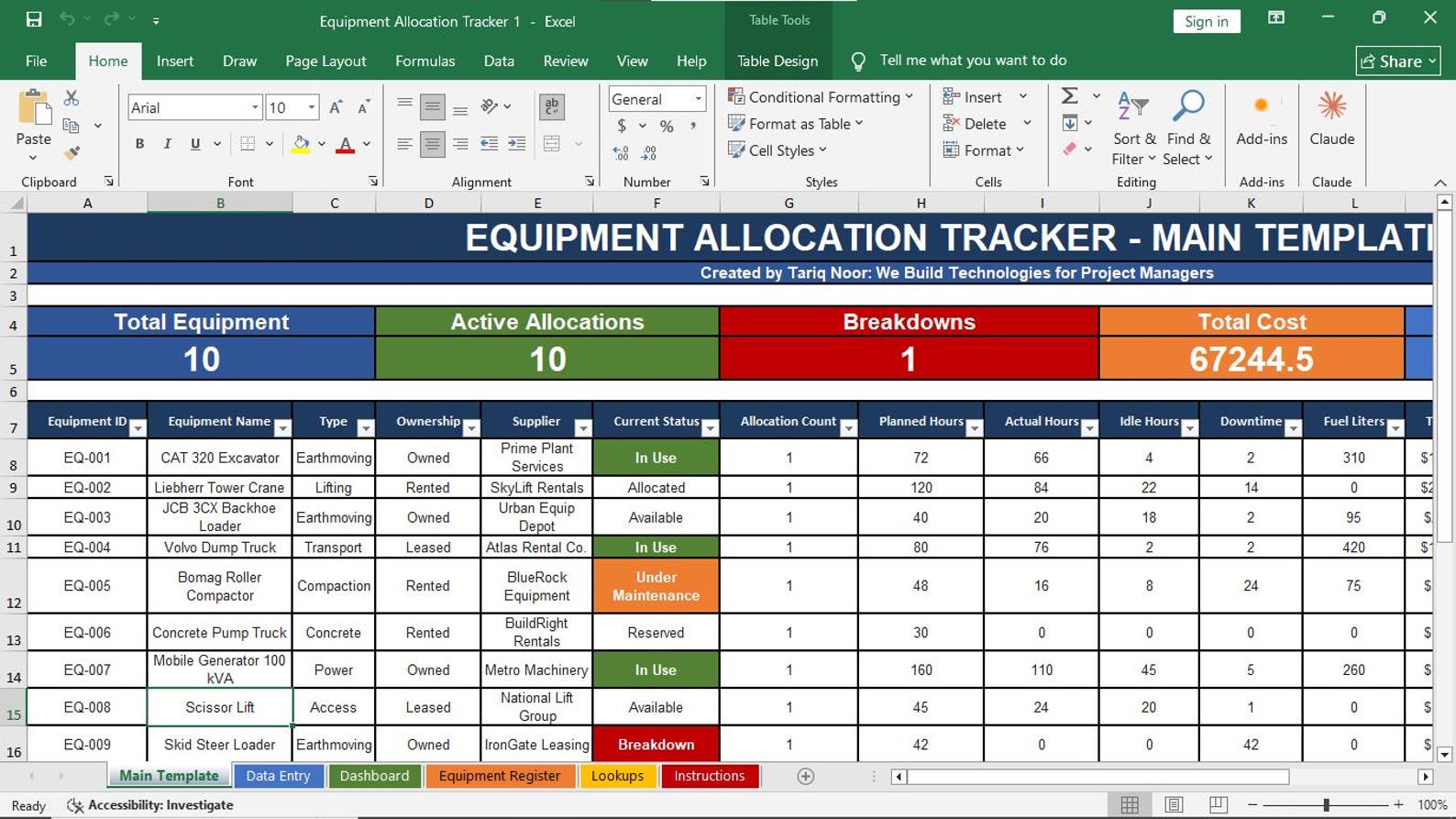Increase font size with larger A icon
This screenshot has height=819, width=1456.
point(336,107)
